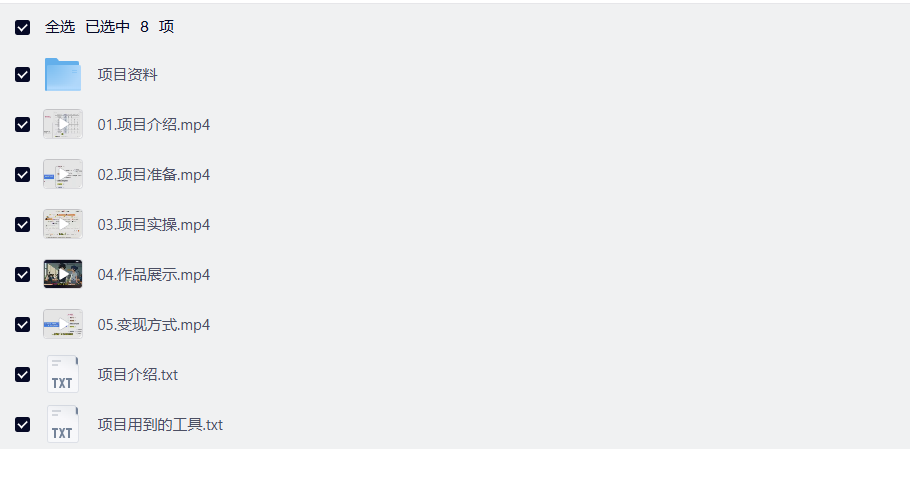The height and width of the screenshot is (485, 910).
Task: Click the 项目用到的工具.txt file icon
Action: point(63,425)
